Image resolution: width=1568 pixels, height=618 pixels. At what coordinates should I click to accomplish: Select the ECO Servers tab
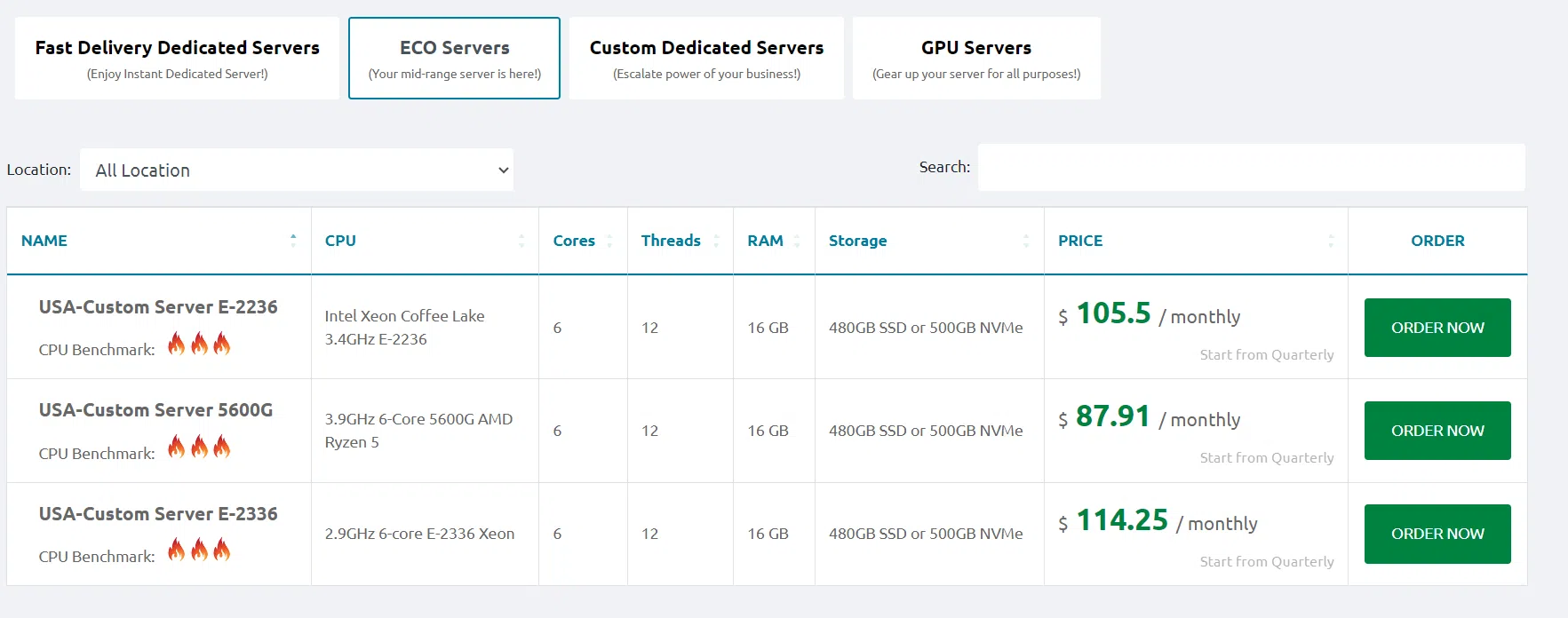coord(454,58)
